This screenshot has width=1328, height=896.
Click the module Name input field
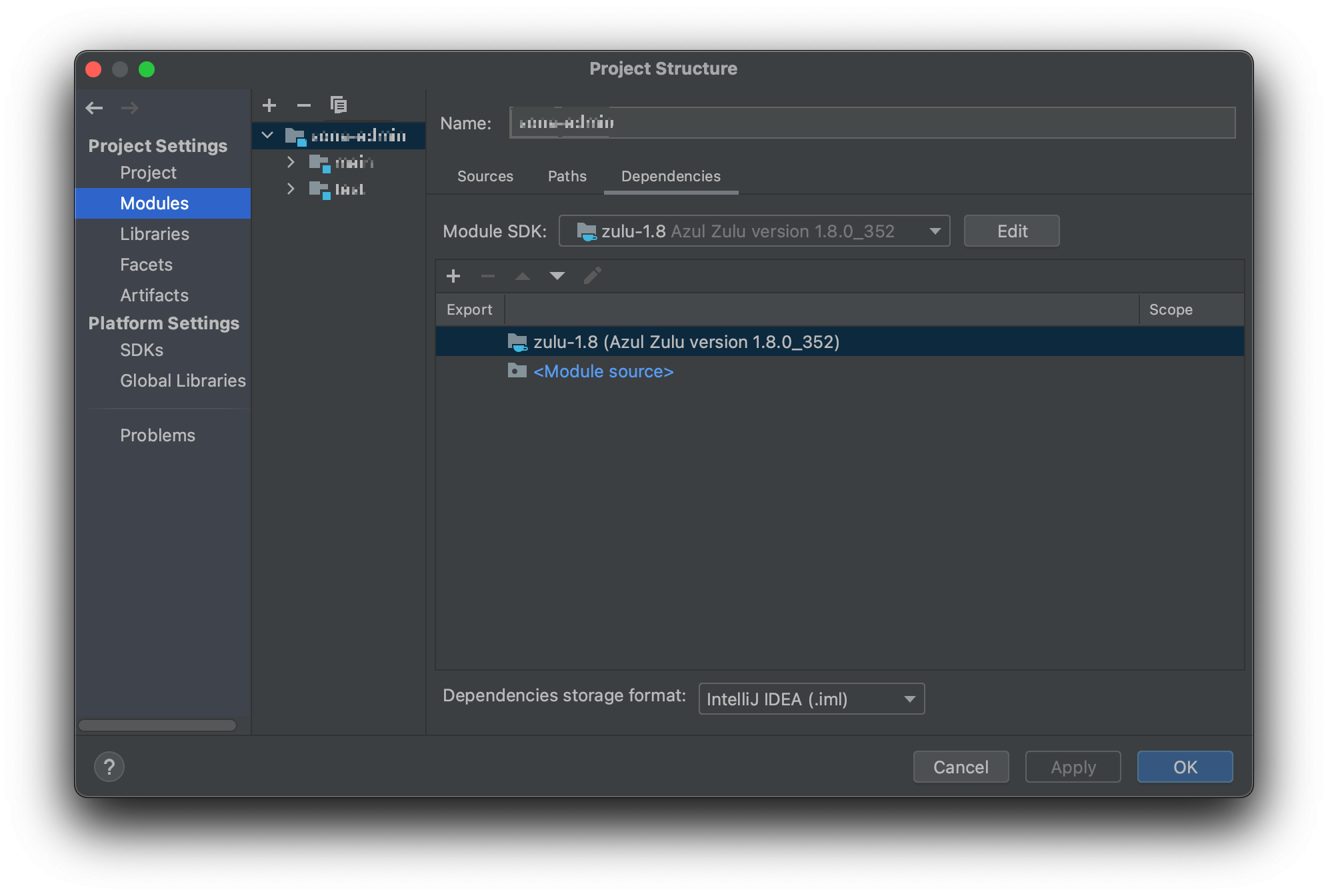pyautogui.click(x=872, y=123)
